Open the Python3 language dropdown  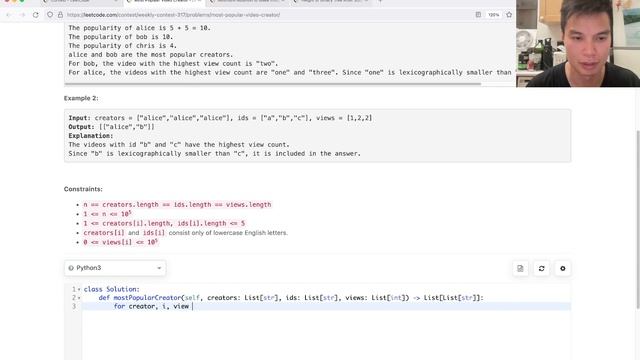[x=115, y=268]
